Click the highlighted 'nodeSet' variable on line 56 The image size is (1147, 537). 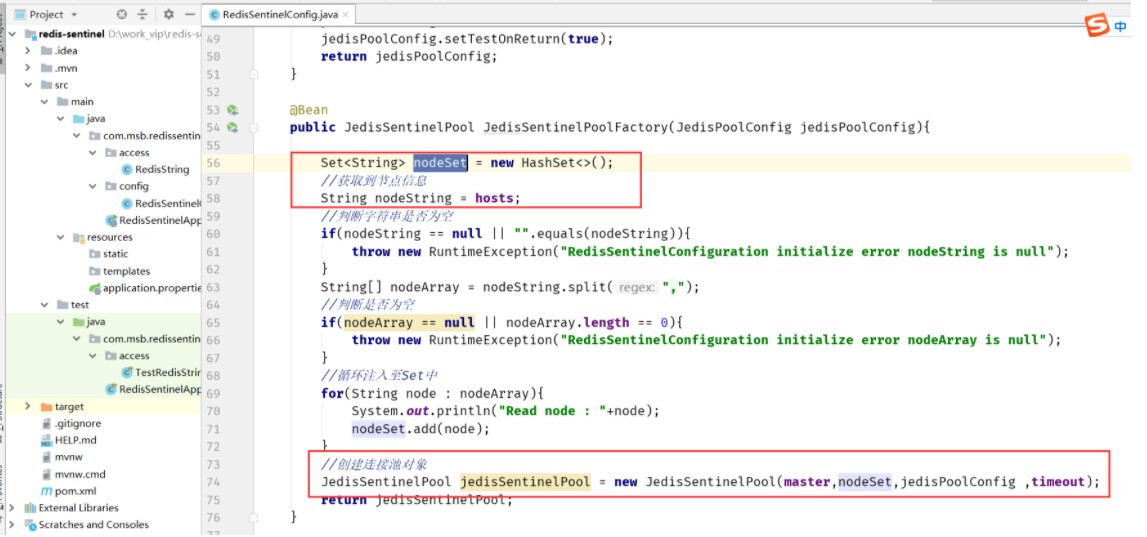pyautogui.click(x=440, y=162)
